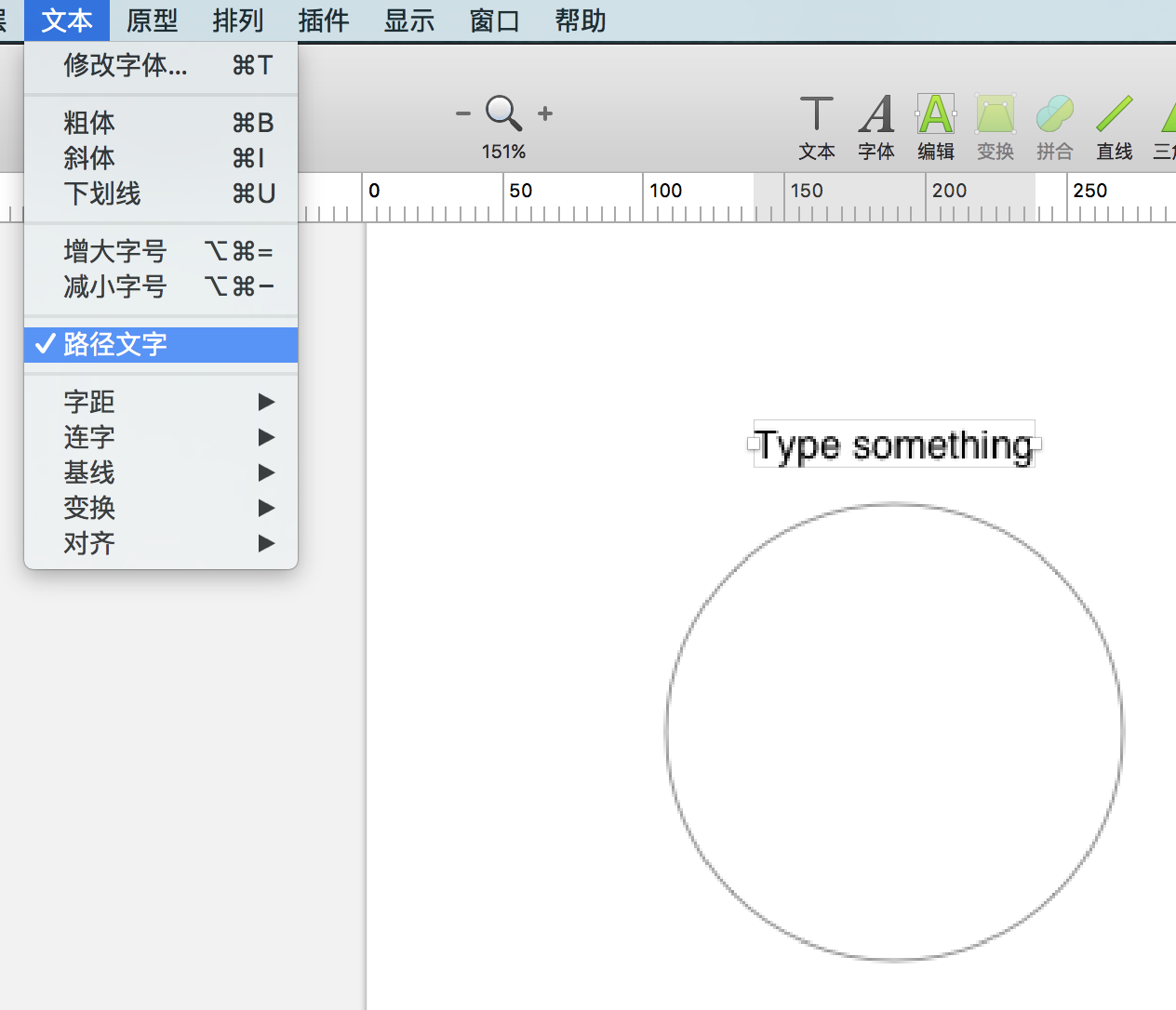
Task: Click the 变换 transform tool icon
Action: click(995, 116)
